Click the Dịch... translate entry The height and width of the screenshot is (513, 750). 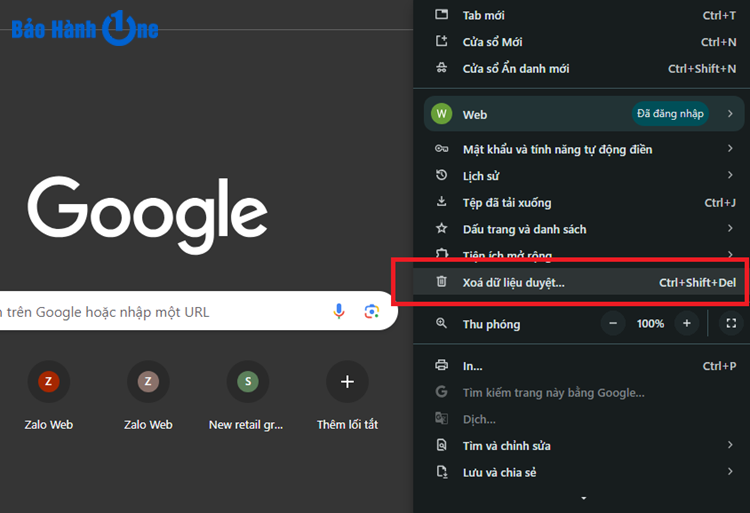pos(581,420)
